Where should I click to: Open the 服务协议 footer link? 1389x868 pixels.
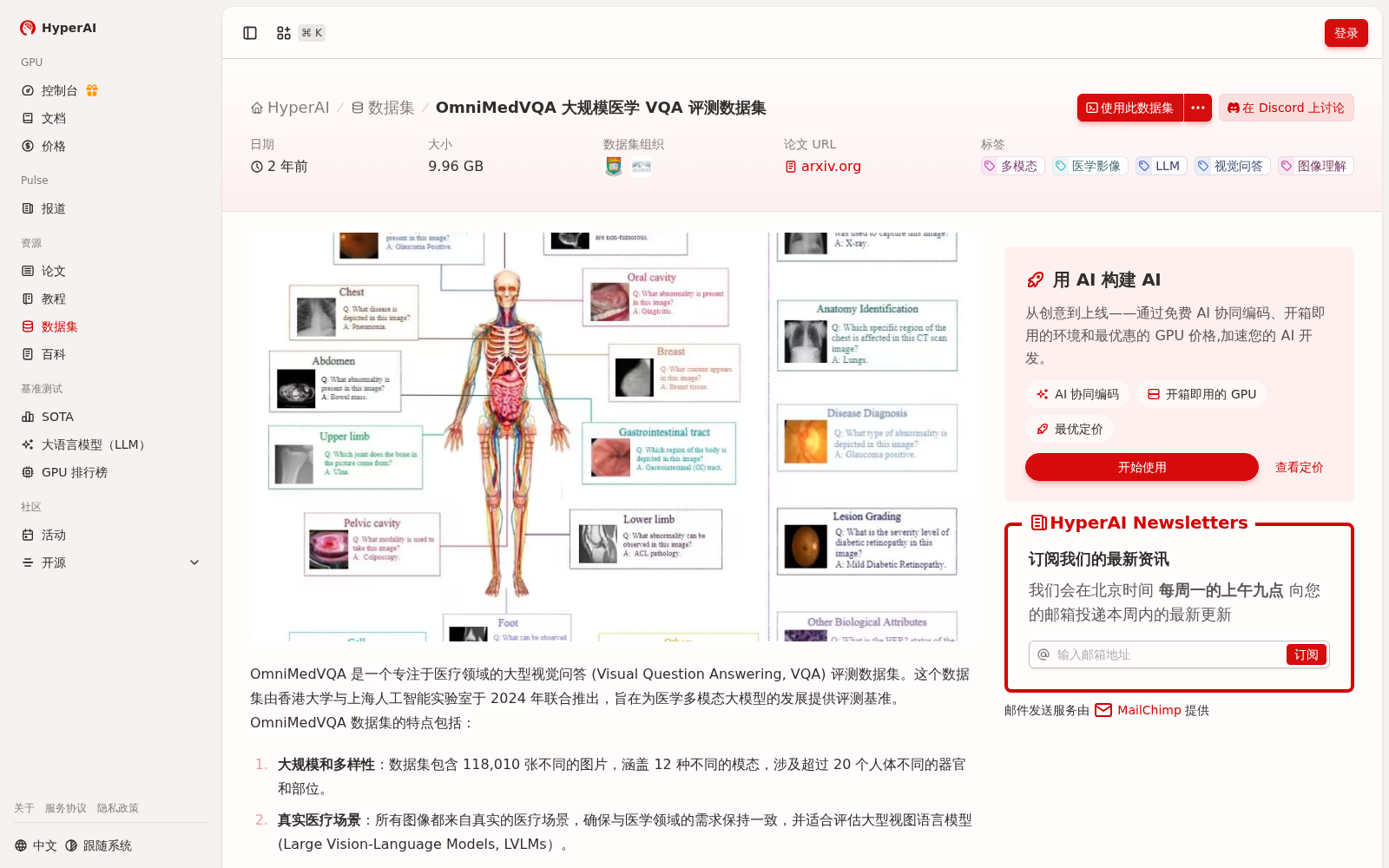click(x=66, y=808)
